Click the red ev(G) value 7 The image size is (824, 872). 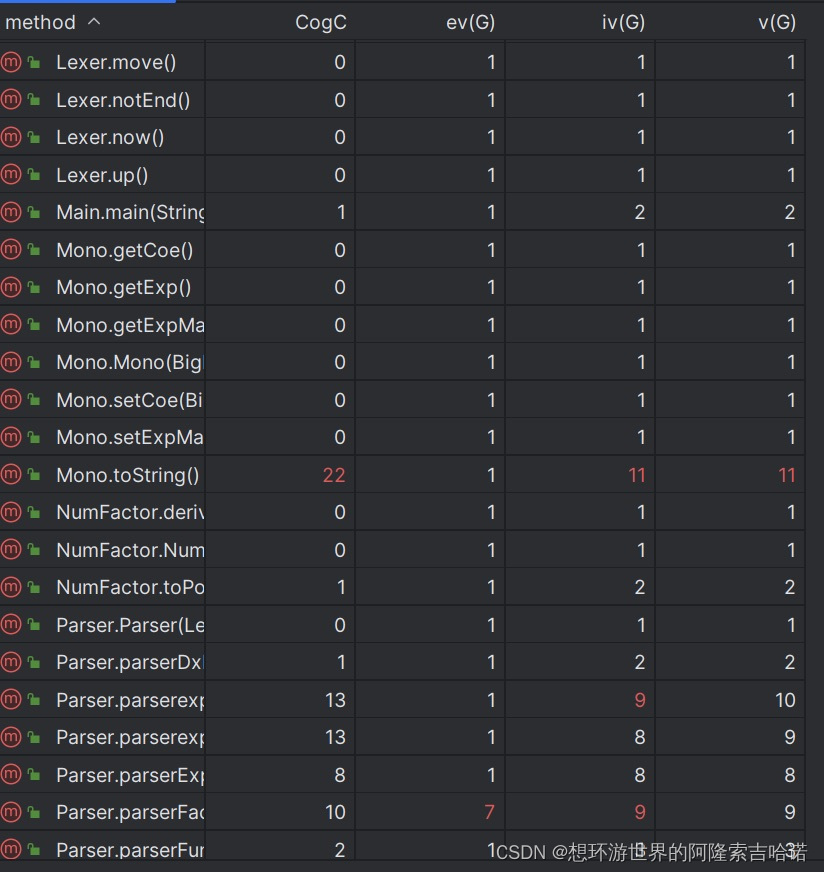[x=489, y=812]
